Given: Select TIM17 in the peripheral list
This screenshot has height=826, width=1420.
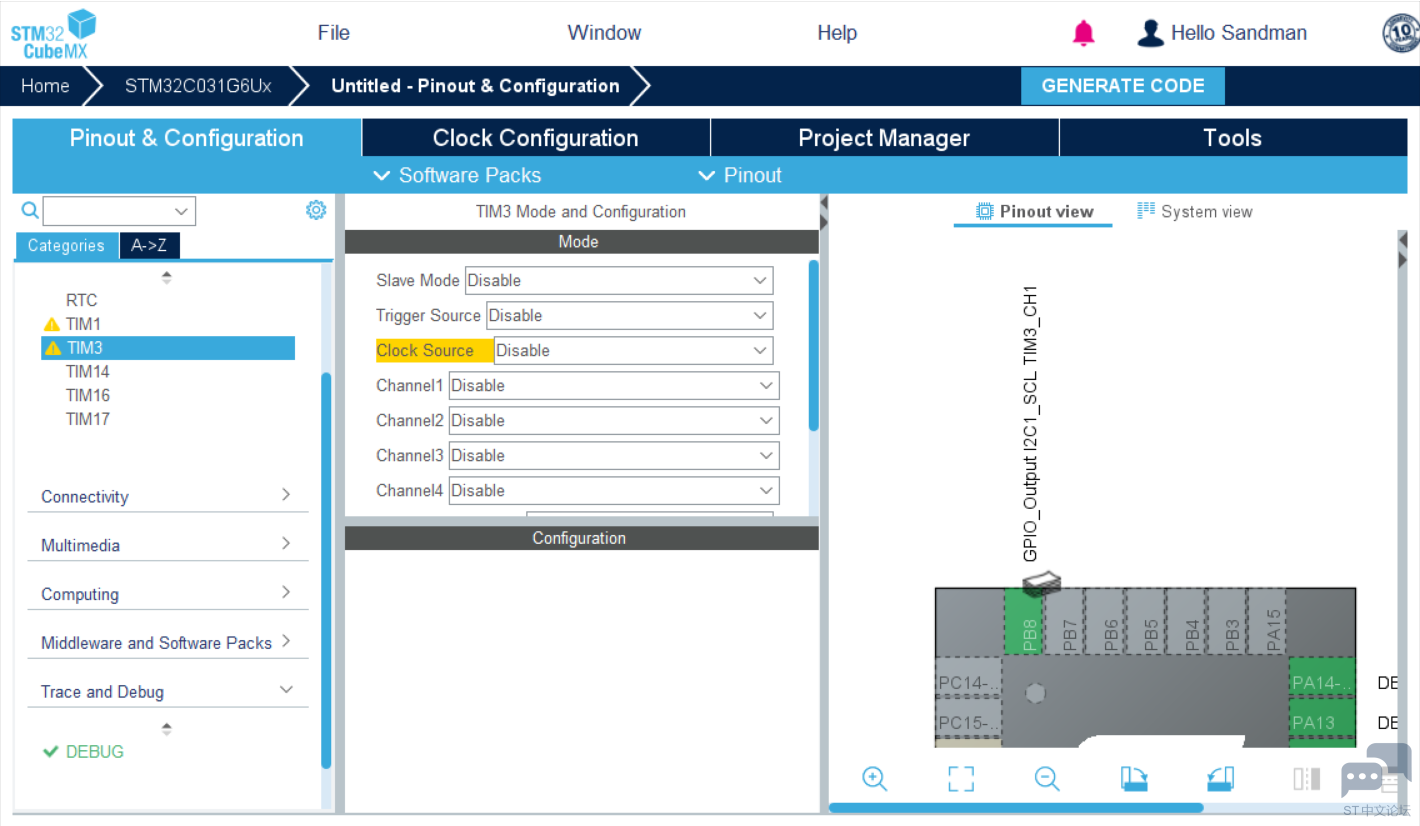Looking at the screenshot, I should pos(88,420).
